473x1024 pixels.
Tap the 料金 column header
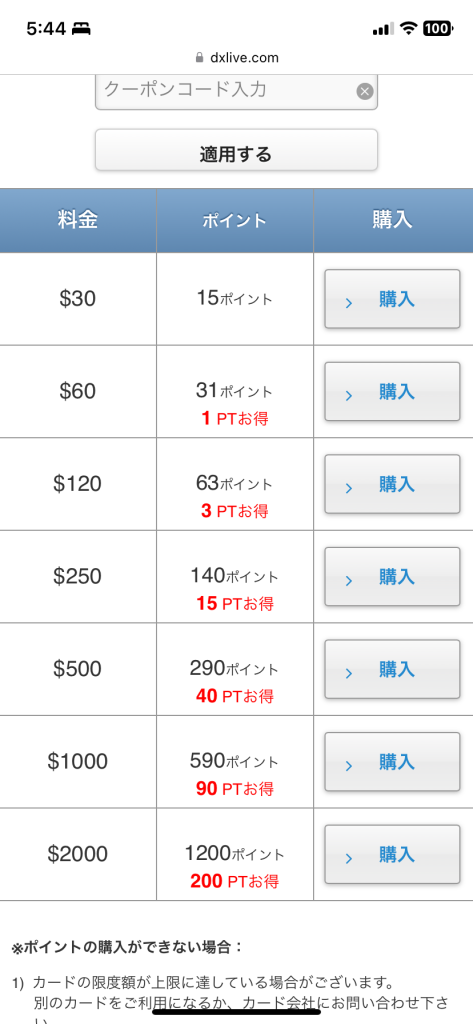pyautogui.click(x=78, y=220)
